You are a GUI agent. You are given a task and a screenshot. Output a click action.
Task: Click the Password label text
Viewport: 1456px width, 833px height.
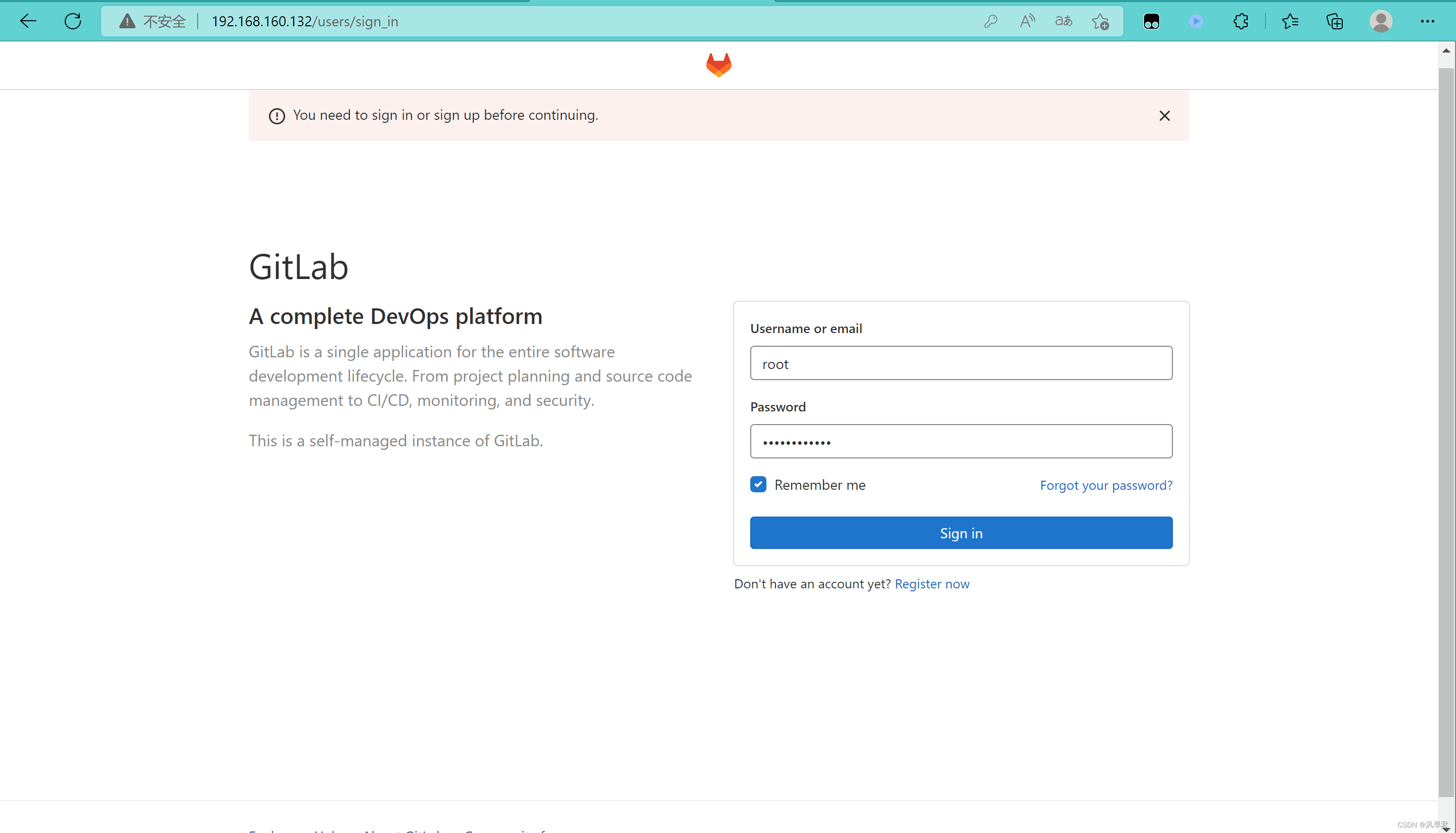[778, 407]
